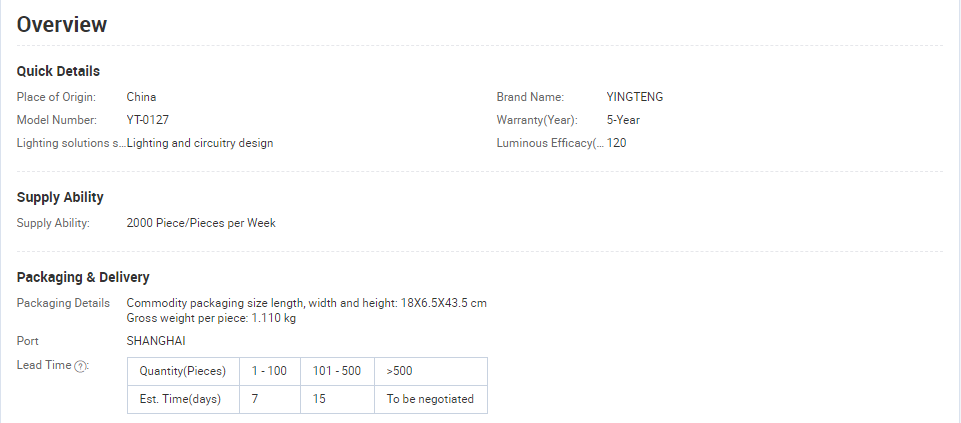Click the 1 - 100 quantity cell
The image size is (961, 423).
270,371
